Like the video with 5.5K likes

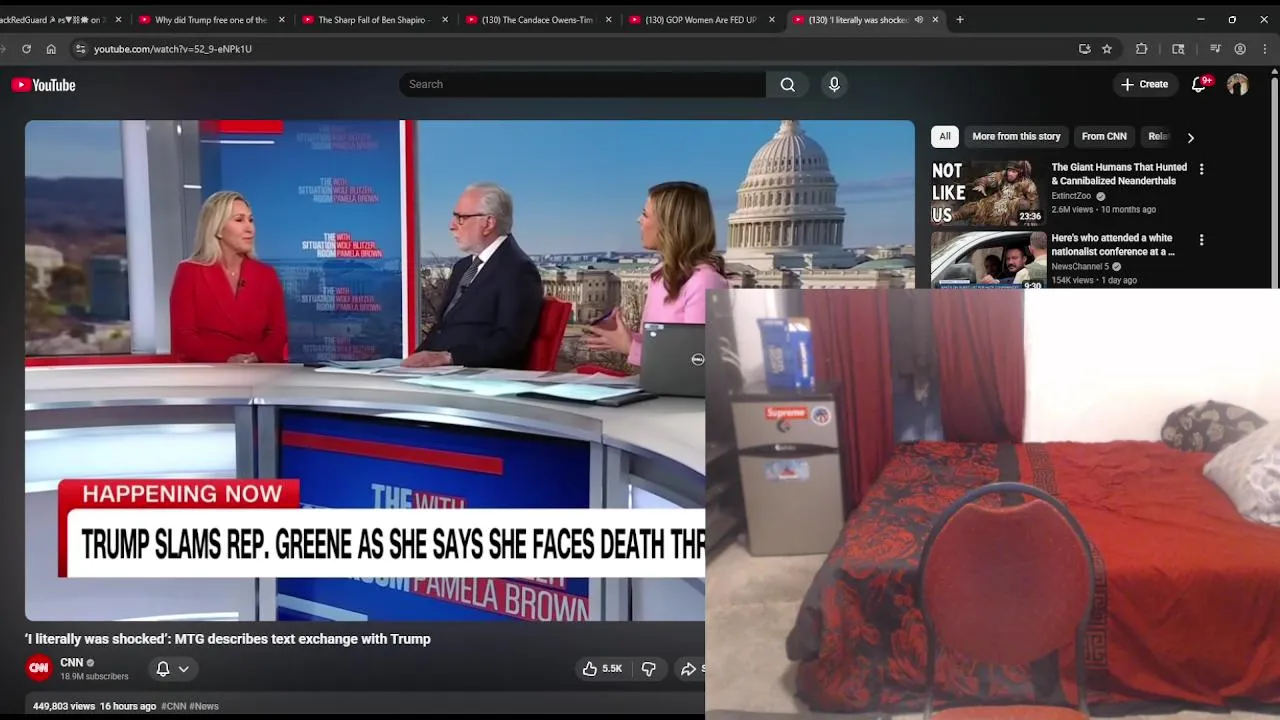(602, 669)
